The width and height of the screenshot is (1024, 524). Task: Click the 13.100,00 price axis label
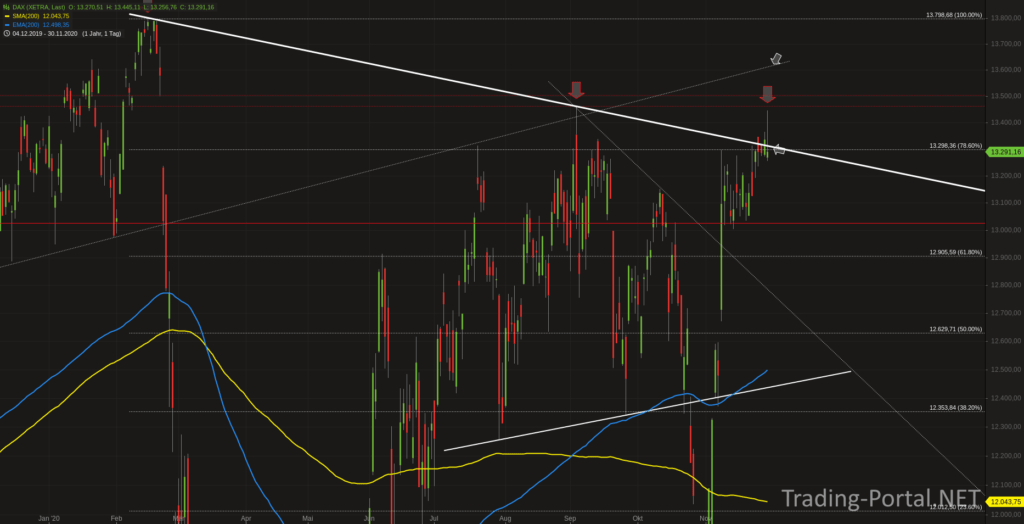[1006, 203]
